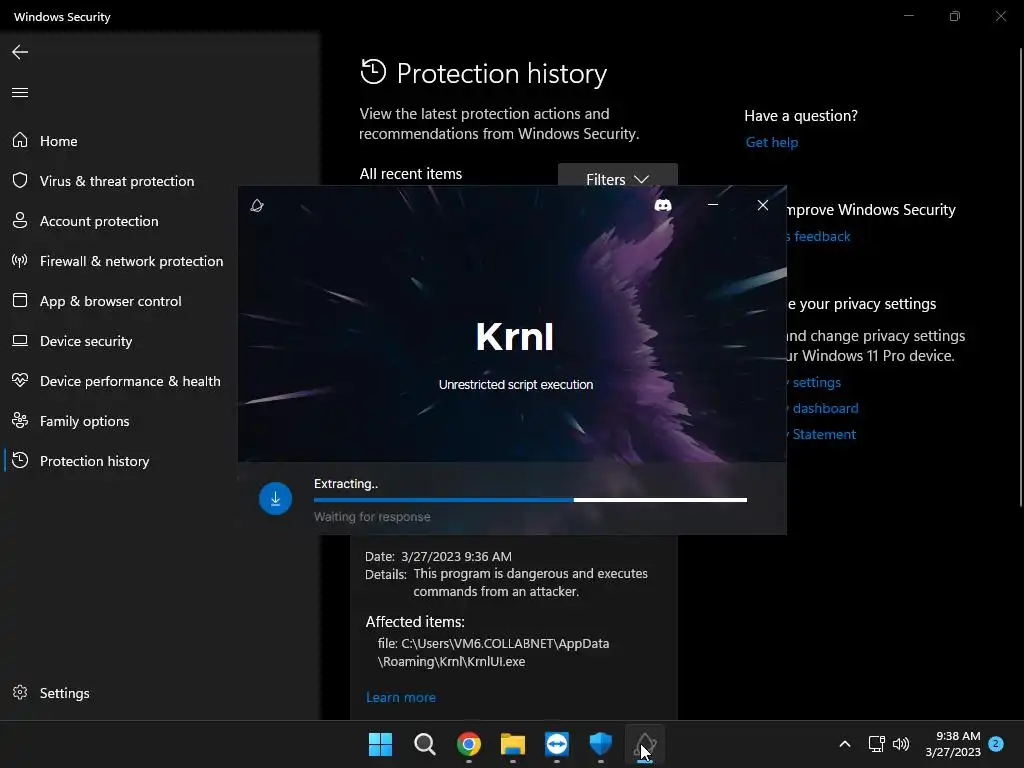
Task: Open the Discord icon in Krnl installer
Action: click(x=663, y=205)
